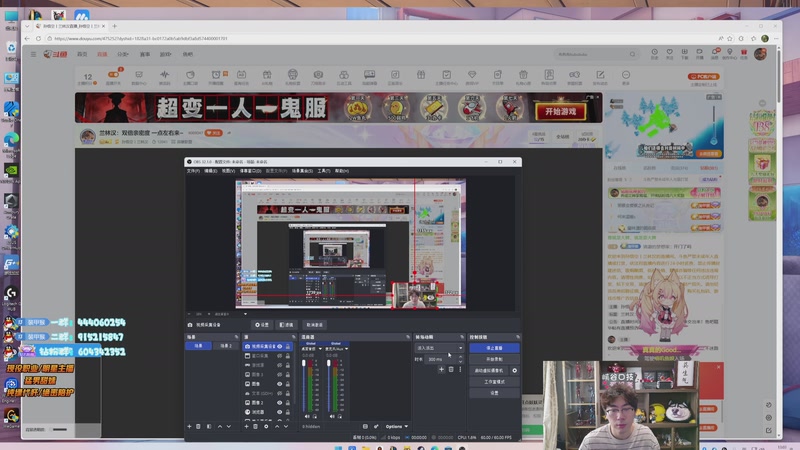Pop out the 控制按钮 dock
This screenshot has width=800, height=450.
point(517,337)
